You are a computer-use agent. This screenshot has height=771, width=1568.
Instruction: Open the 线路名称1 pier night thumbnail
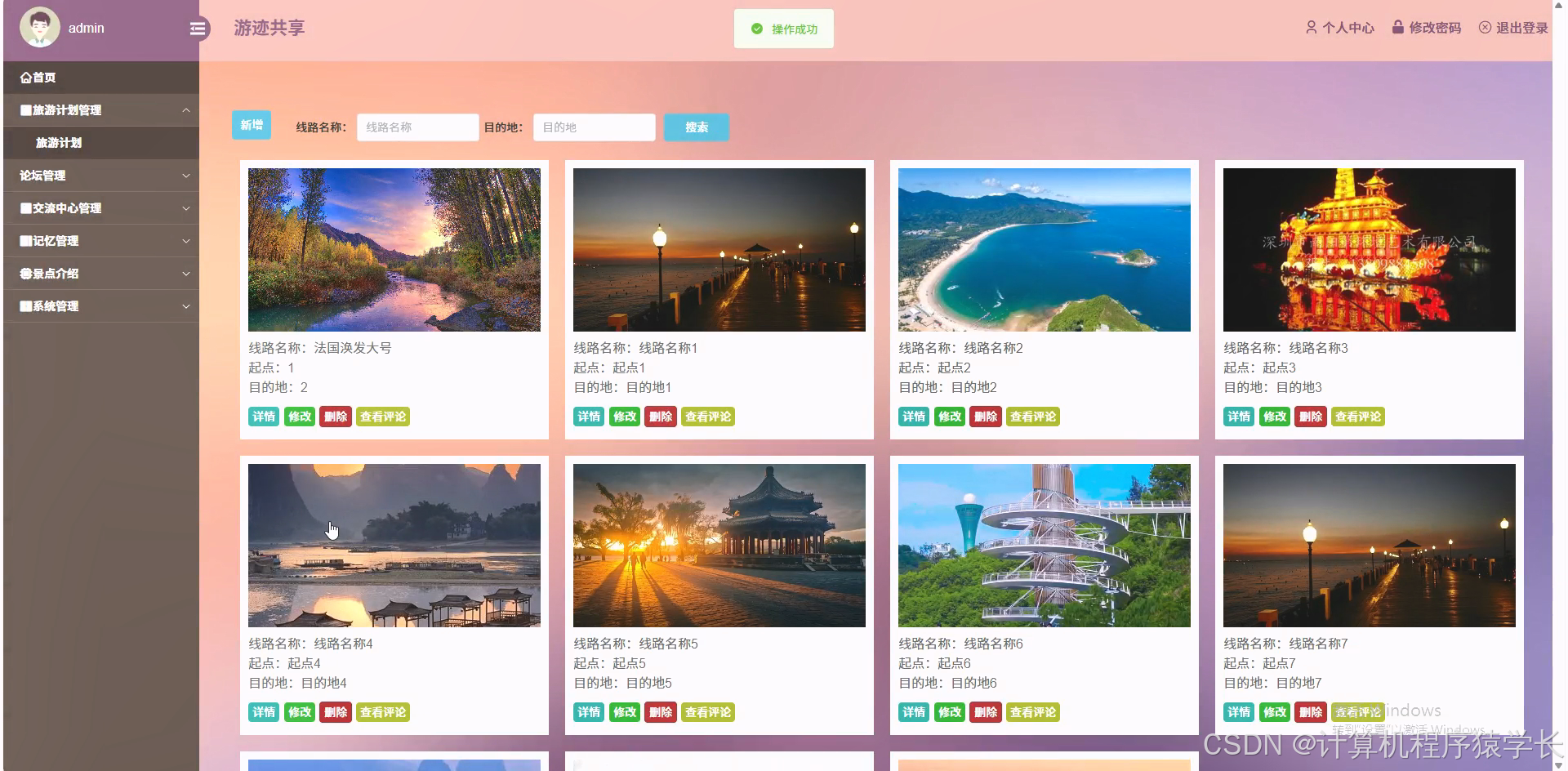[x=719, y=250]
